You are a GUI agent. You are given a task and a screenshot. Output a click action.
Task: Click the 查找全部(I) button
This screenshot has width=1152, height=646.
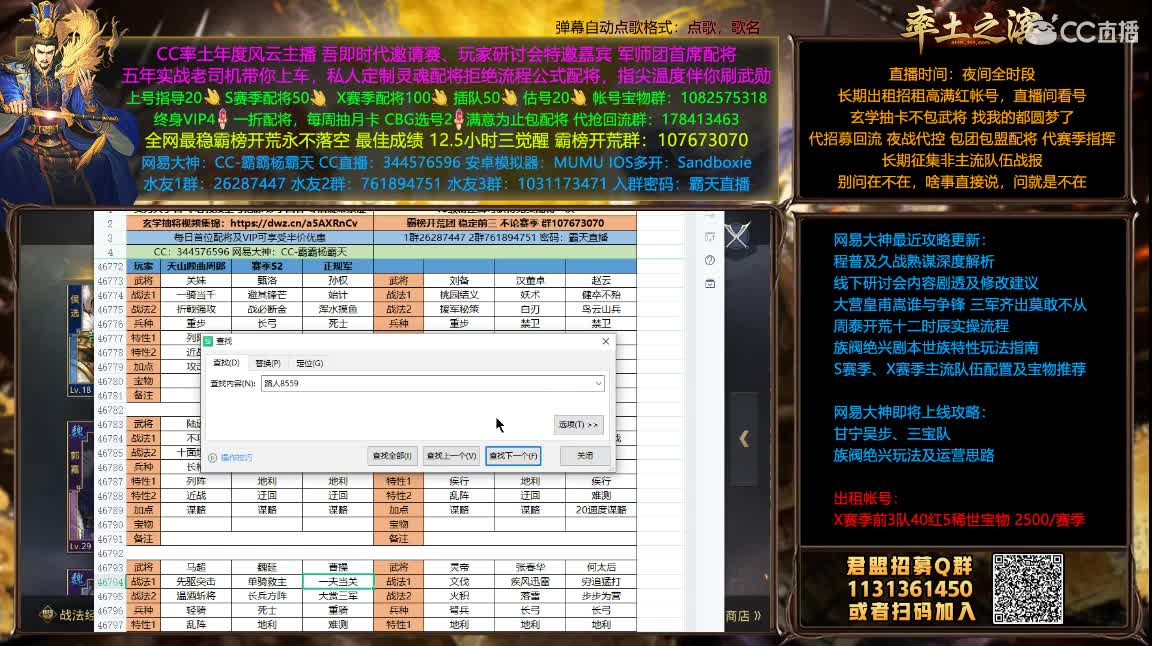392,456
